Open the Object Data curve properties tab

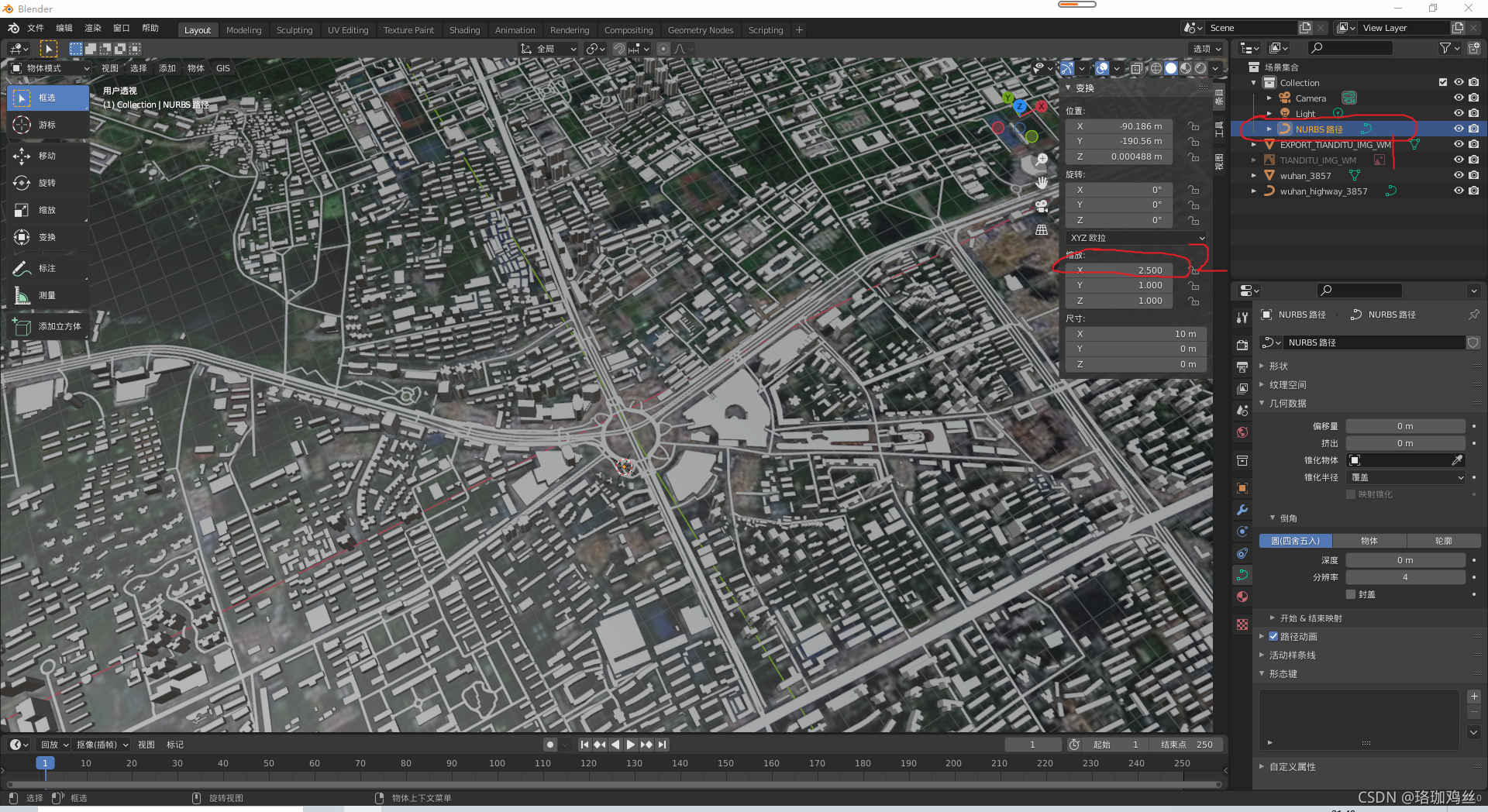[x=1242, y=575]
